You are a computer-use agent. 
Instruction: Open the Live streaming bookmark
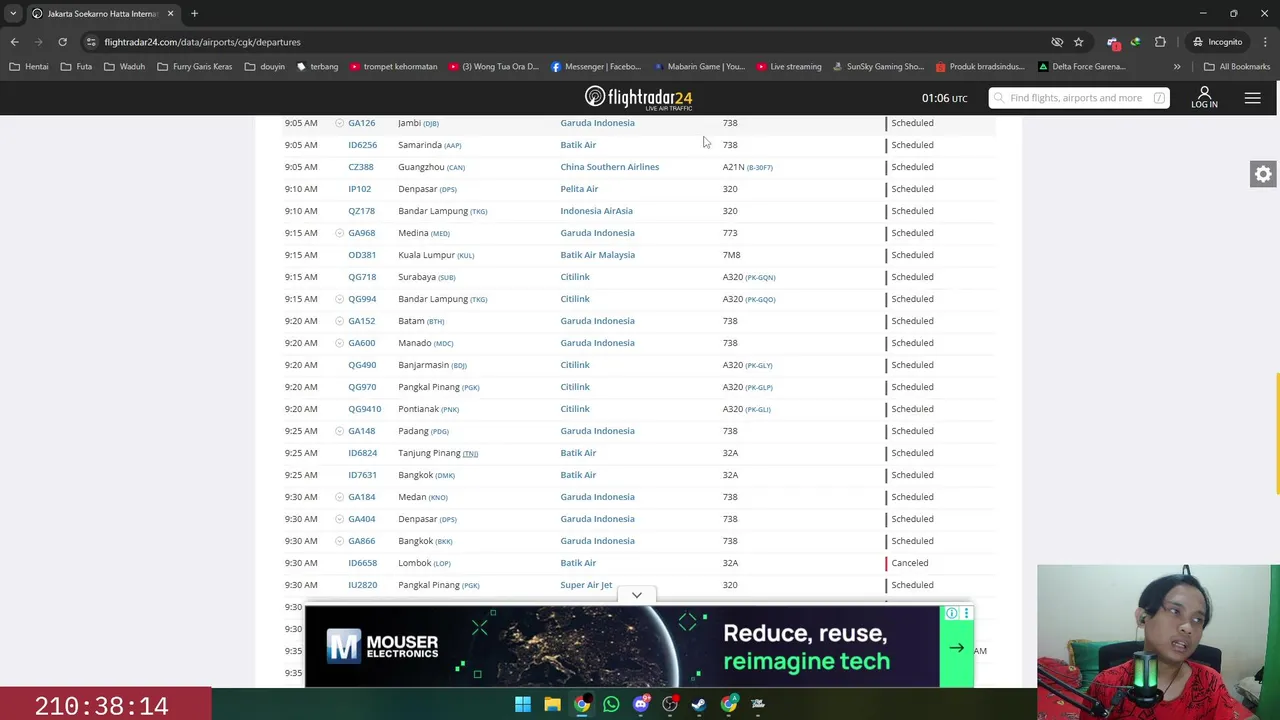tap(788, 67)
